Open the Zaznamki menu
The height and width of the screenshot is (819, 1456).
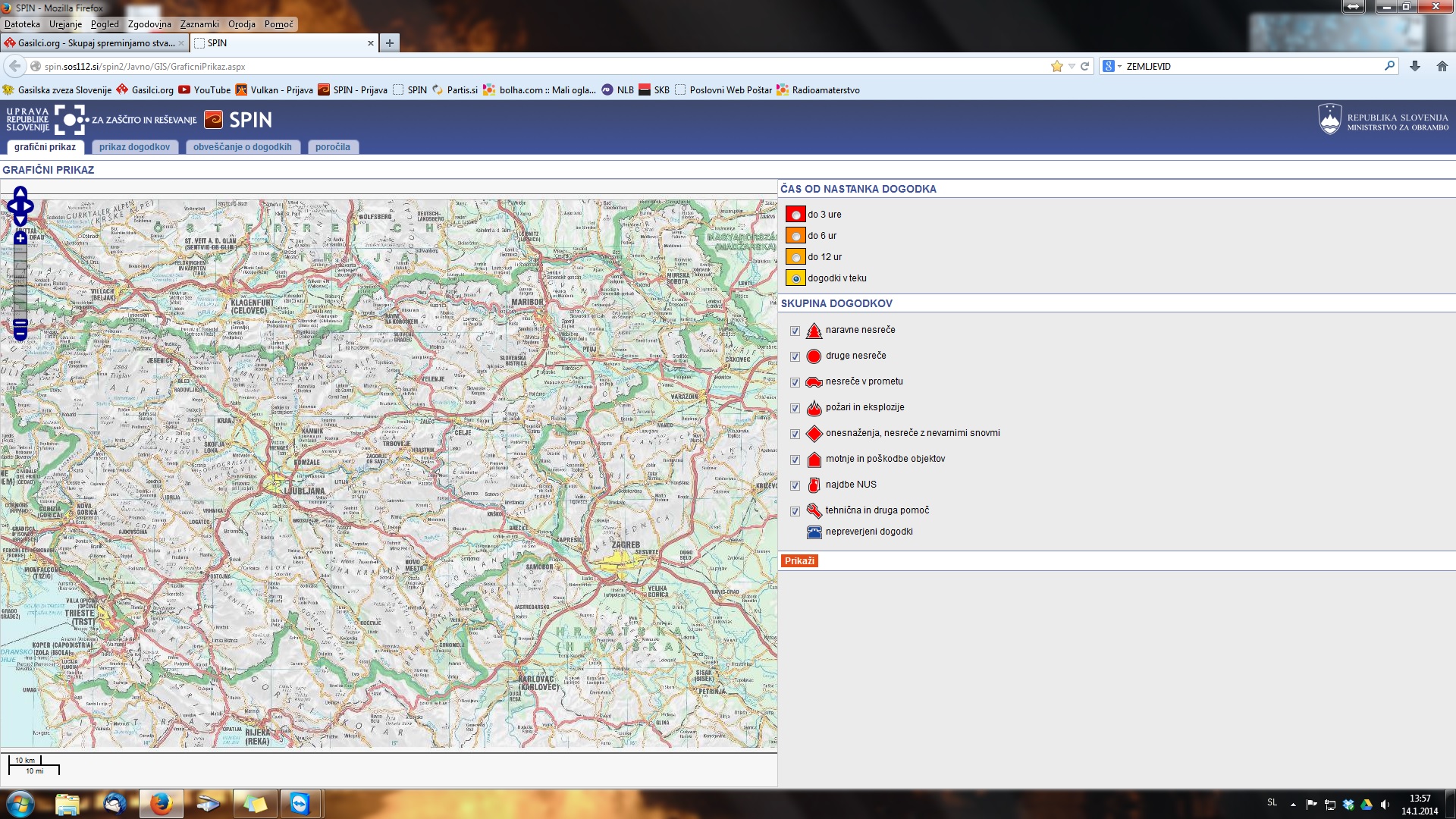[199, 24]
